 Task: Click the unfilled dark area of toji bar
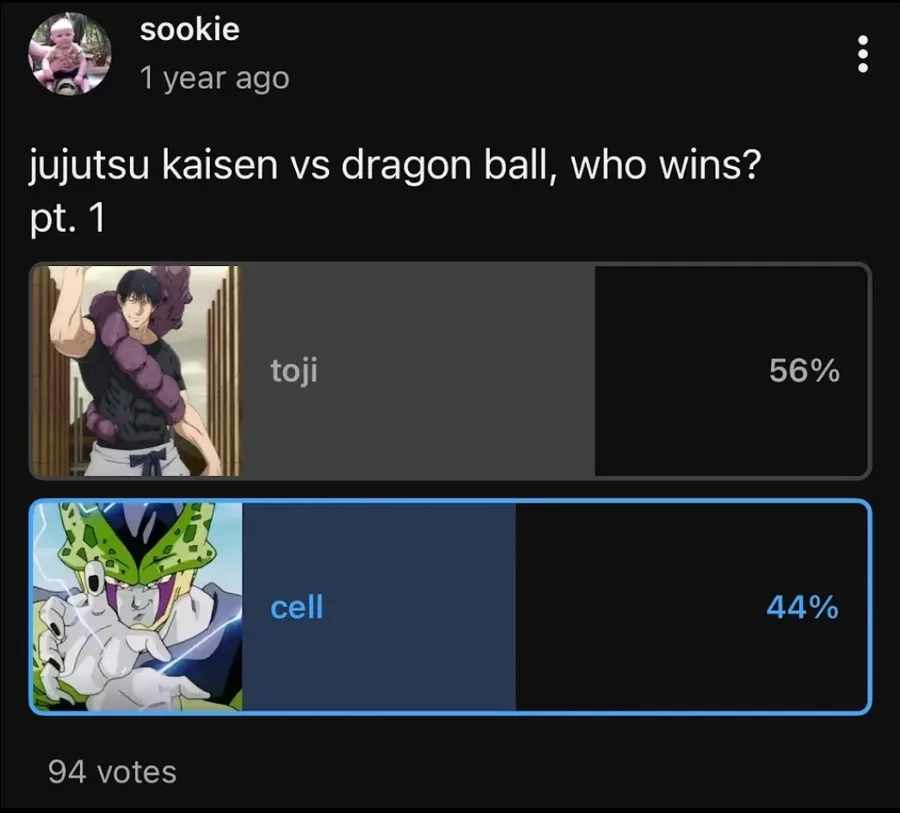[731, 370]
